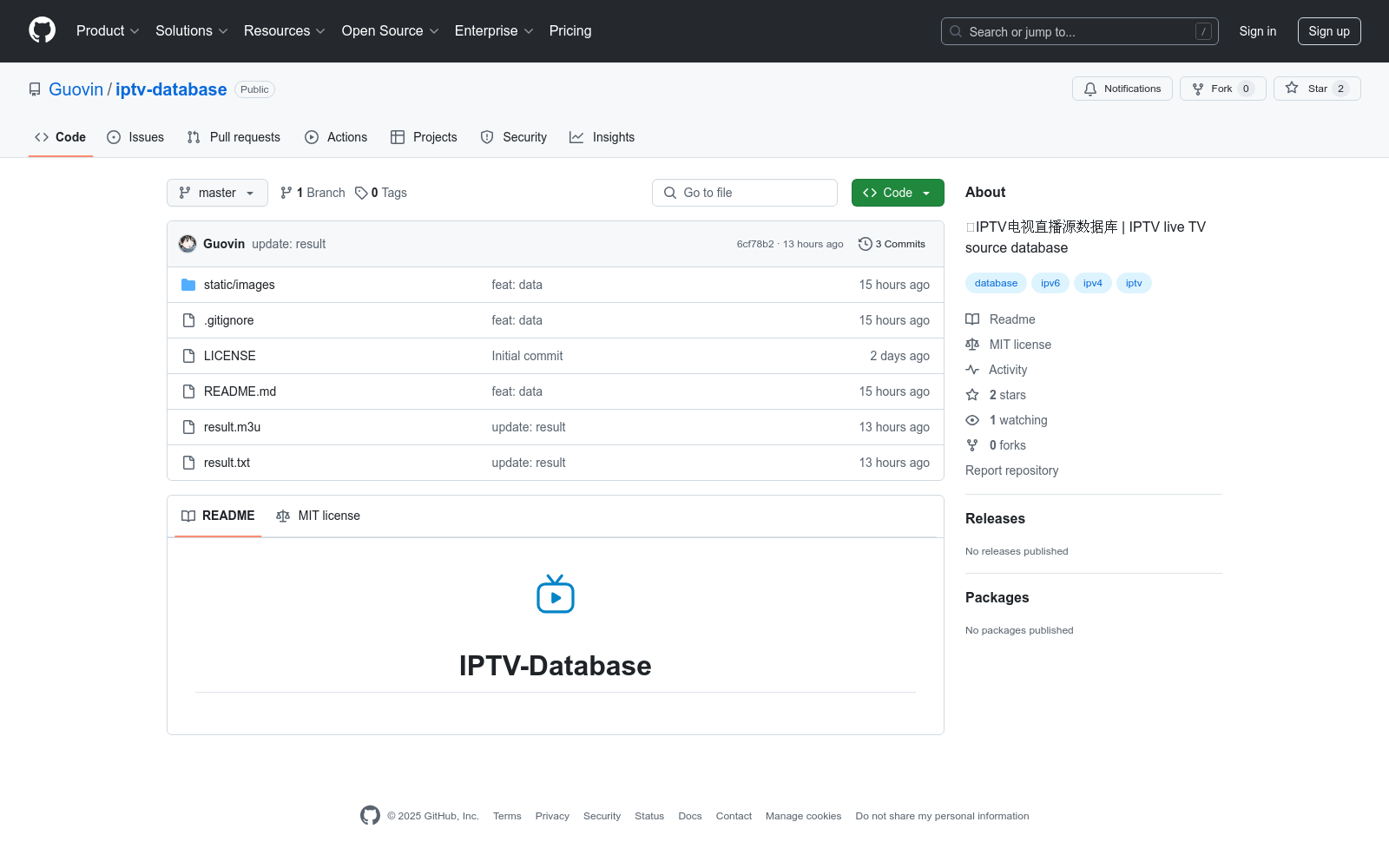Viewport: 1389px width, 868px height.
Task: Click the branch icon beside 1 Branch
Action: coord(286,193)
